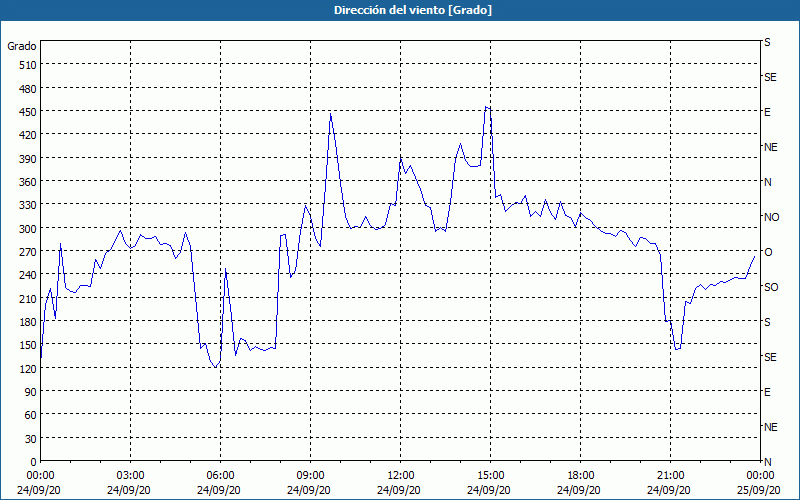Select the 90 y-axis label
This screenshot has width=800, height=500.
31,392
